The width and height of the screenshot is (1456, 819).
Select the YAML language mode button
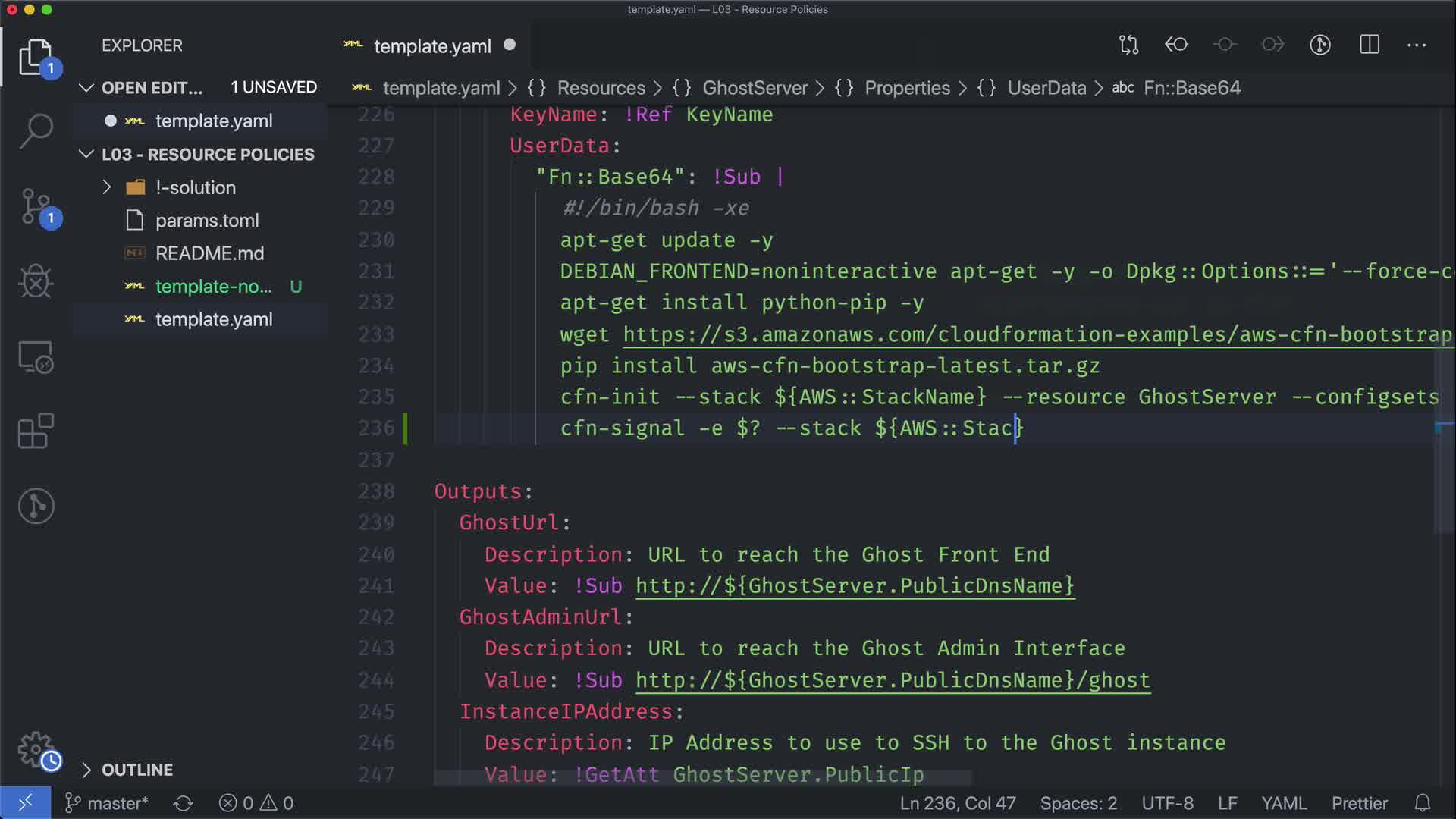(1283, 803)
